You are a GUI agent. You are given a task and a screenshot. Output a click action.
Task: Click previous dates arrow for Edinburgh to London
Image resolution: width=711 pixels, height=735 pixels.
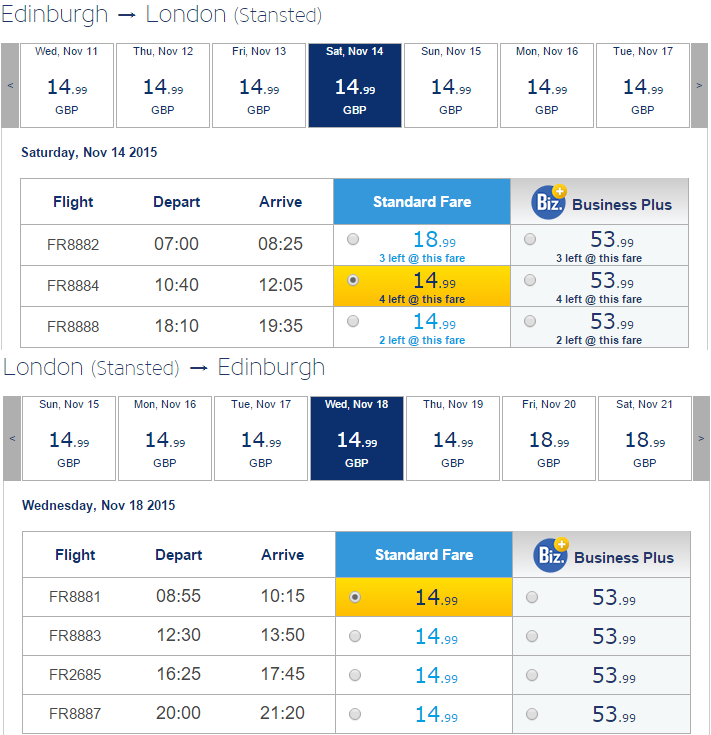click(x=10, y=85)
